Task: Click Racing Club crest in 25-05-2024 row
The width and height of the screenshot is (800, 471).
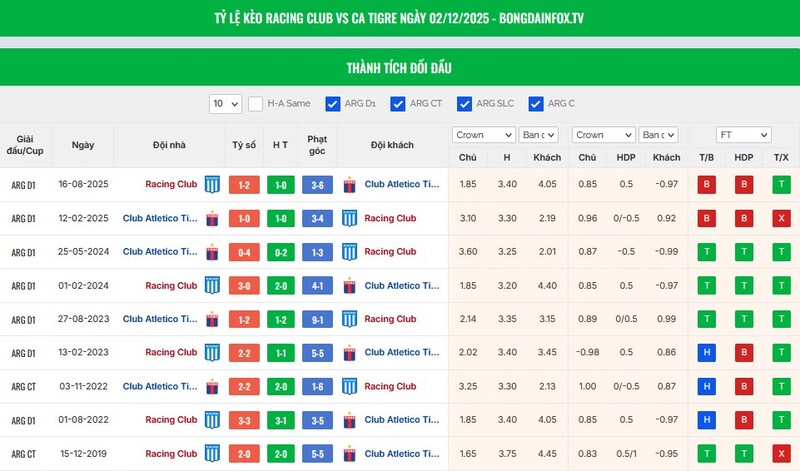Action: [349, 252]
